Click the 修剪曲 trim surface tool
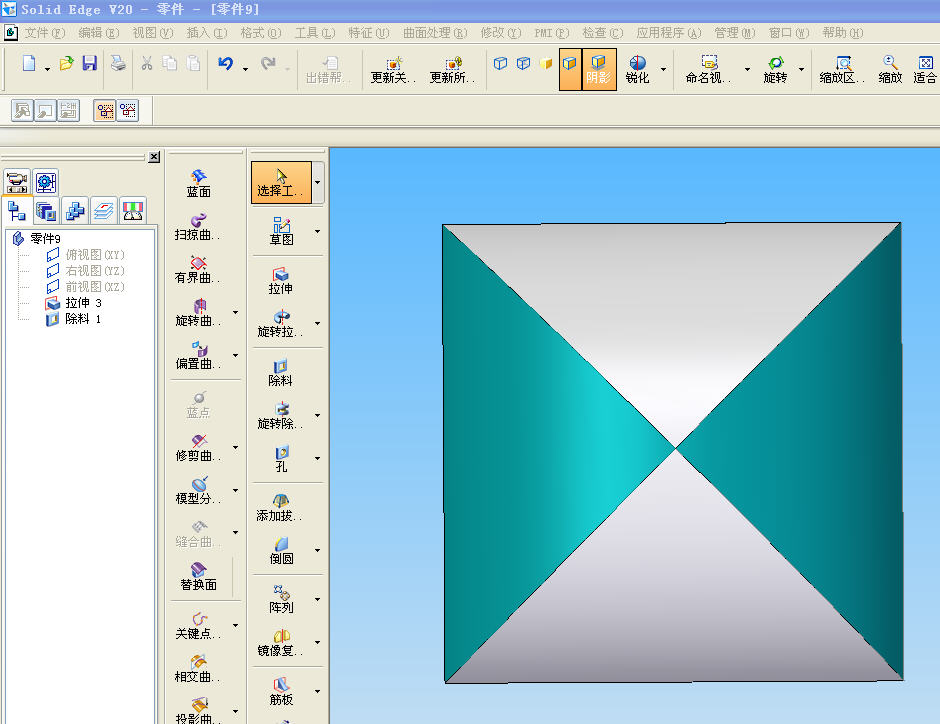The image size is (940, 724). (x=198, y=448)
